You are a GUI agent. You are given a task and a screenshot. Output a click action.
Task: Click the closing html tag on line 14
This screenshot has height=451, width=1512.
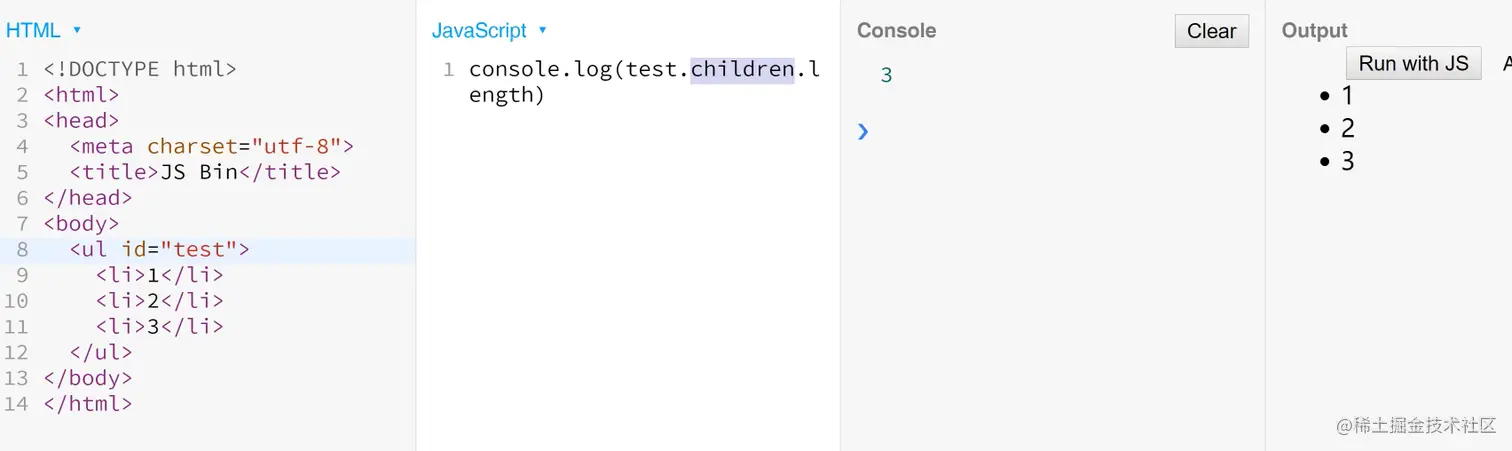click(88, 404)
